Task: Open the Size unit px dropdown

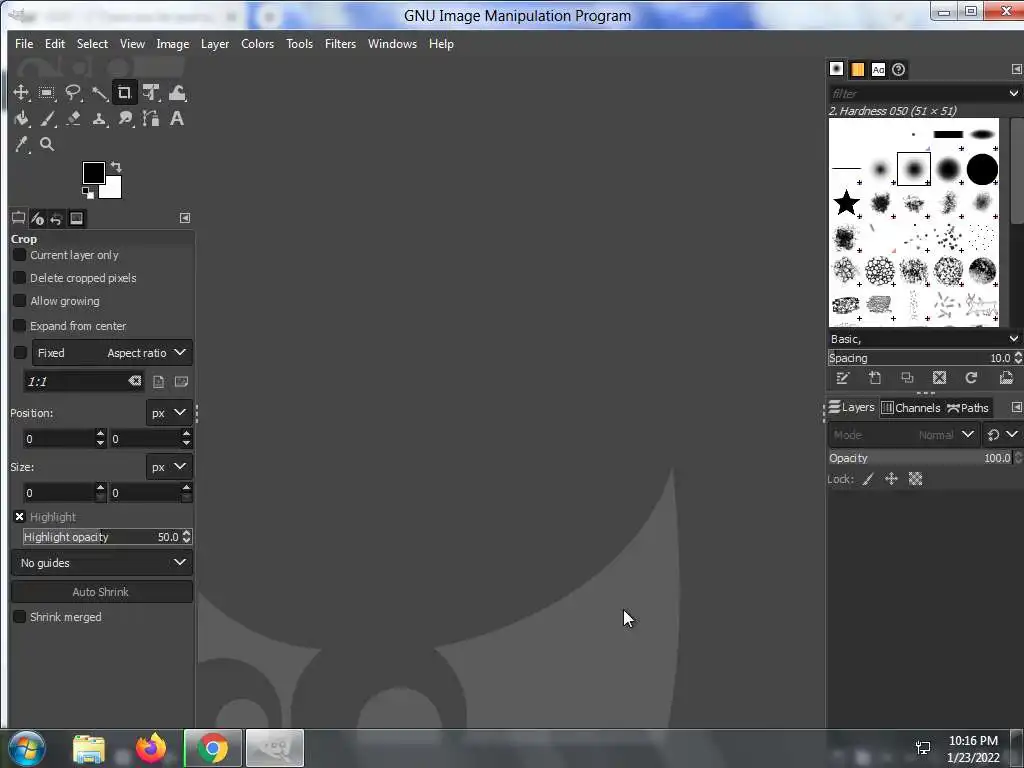Action: click(x=169, y=467)
